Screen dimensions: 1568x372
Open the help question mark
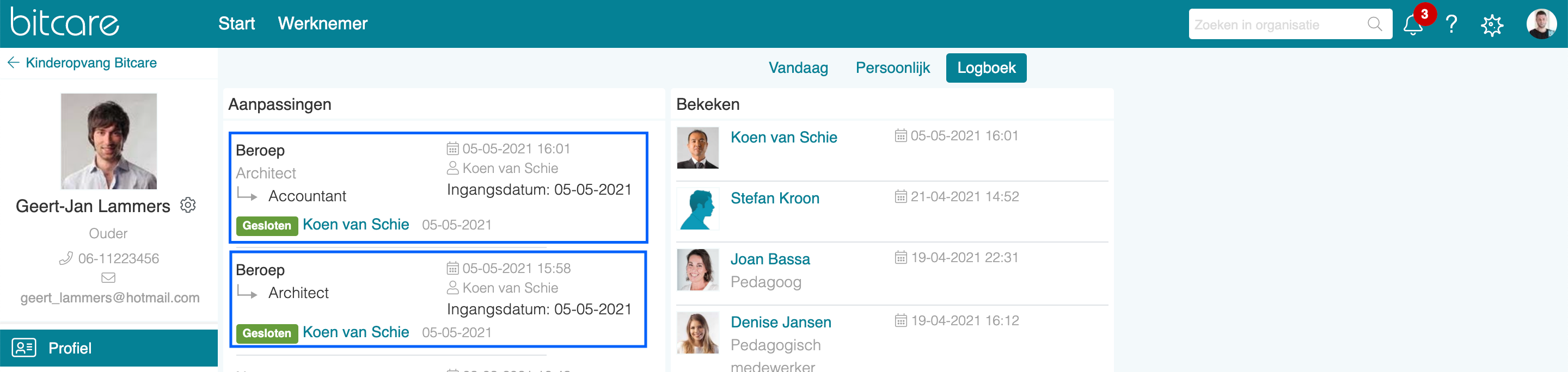[1451, 24]
